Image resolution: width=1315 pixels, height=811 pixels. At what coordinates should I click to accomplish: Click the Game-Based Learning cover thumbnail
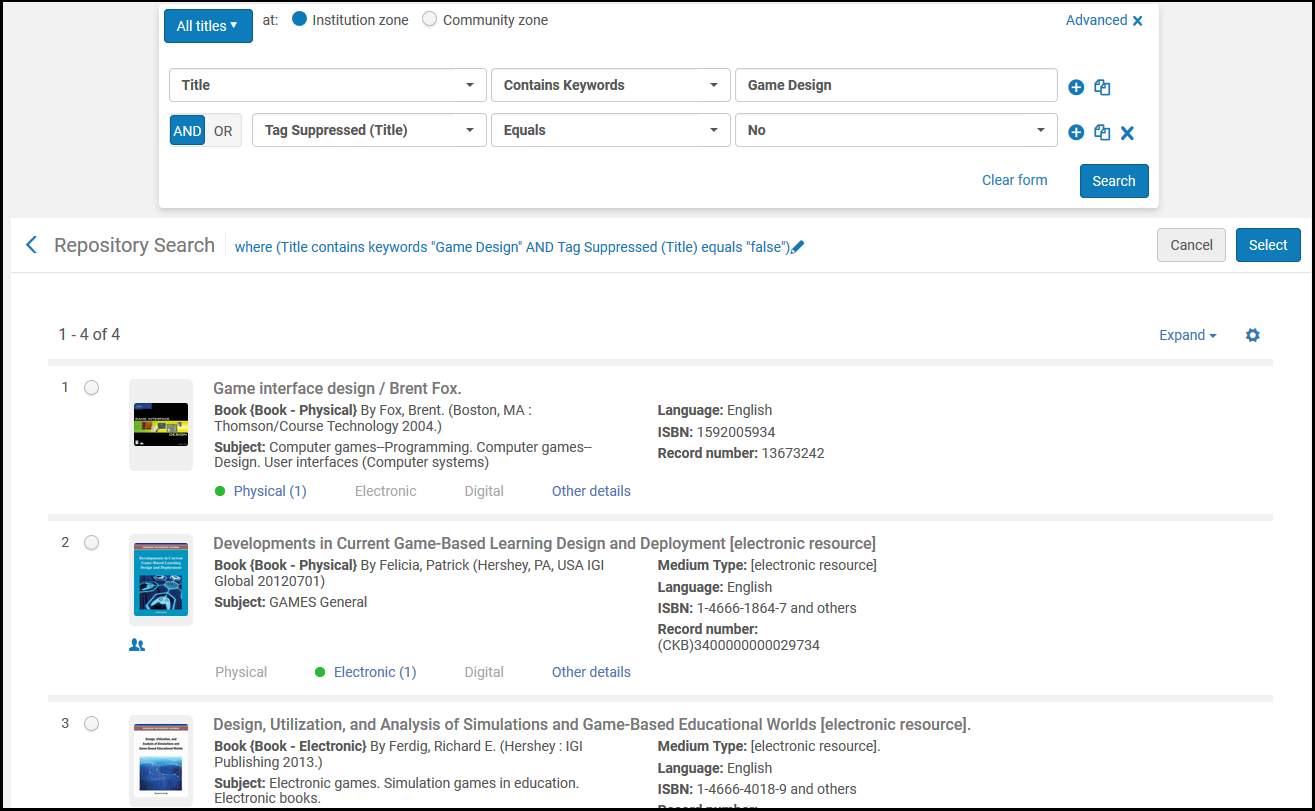161,580
